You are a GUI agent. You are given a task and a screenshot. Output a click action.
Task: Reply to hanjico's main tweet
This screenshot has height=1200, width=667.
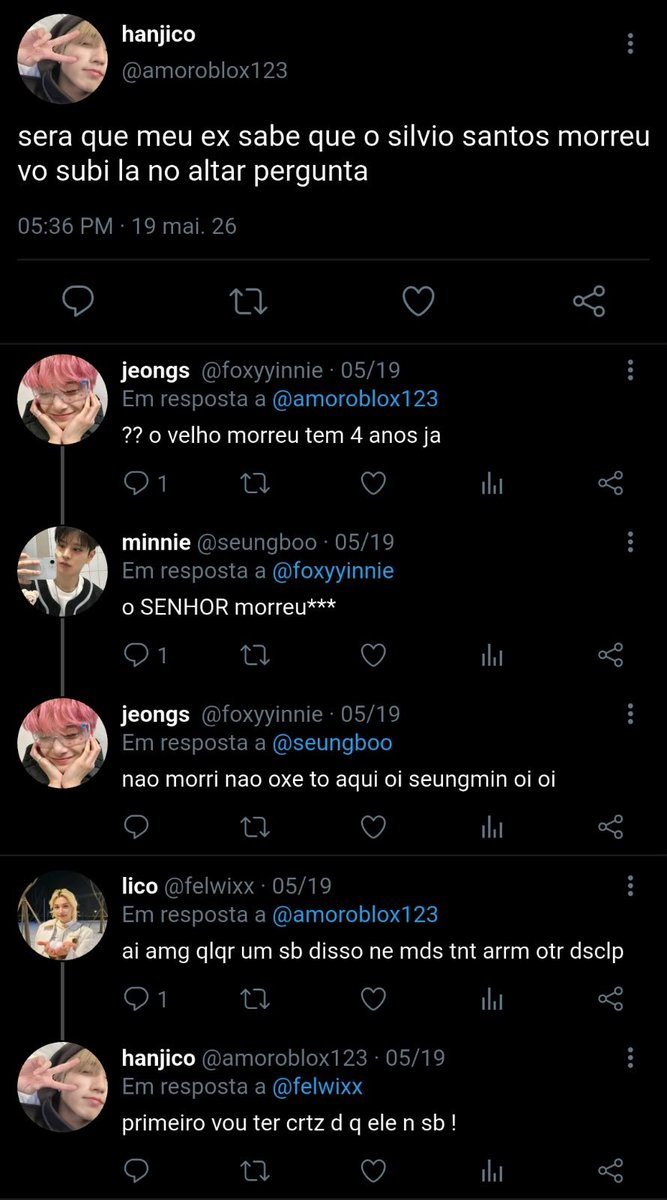pos(79,299)
